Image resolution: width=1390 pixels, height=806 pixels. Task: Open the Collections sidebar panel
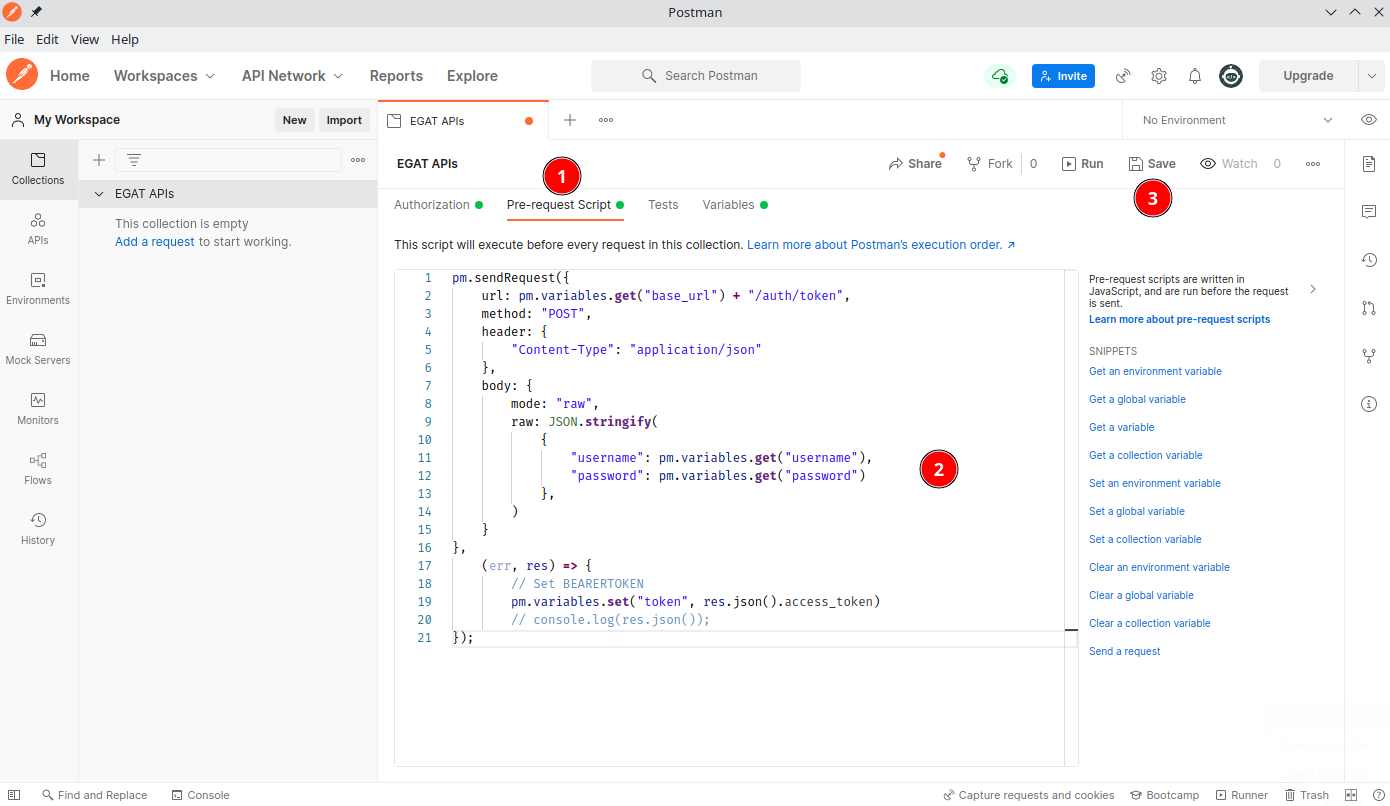38,169
